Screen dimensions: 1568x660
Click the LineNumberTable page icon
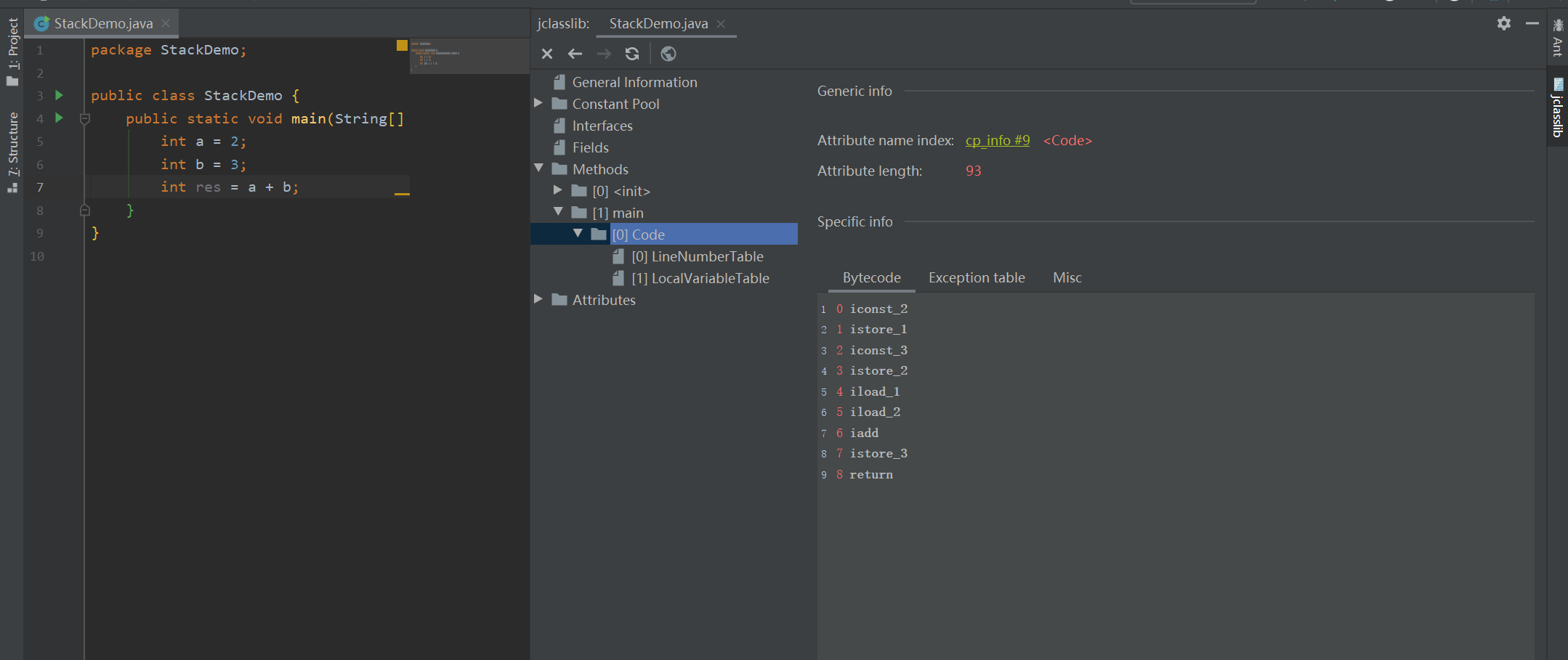point(618,256)
